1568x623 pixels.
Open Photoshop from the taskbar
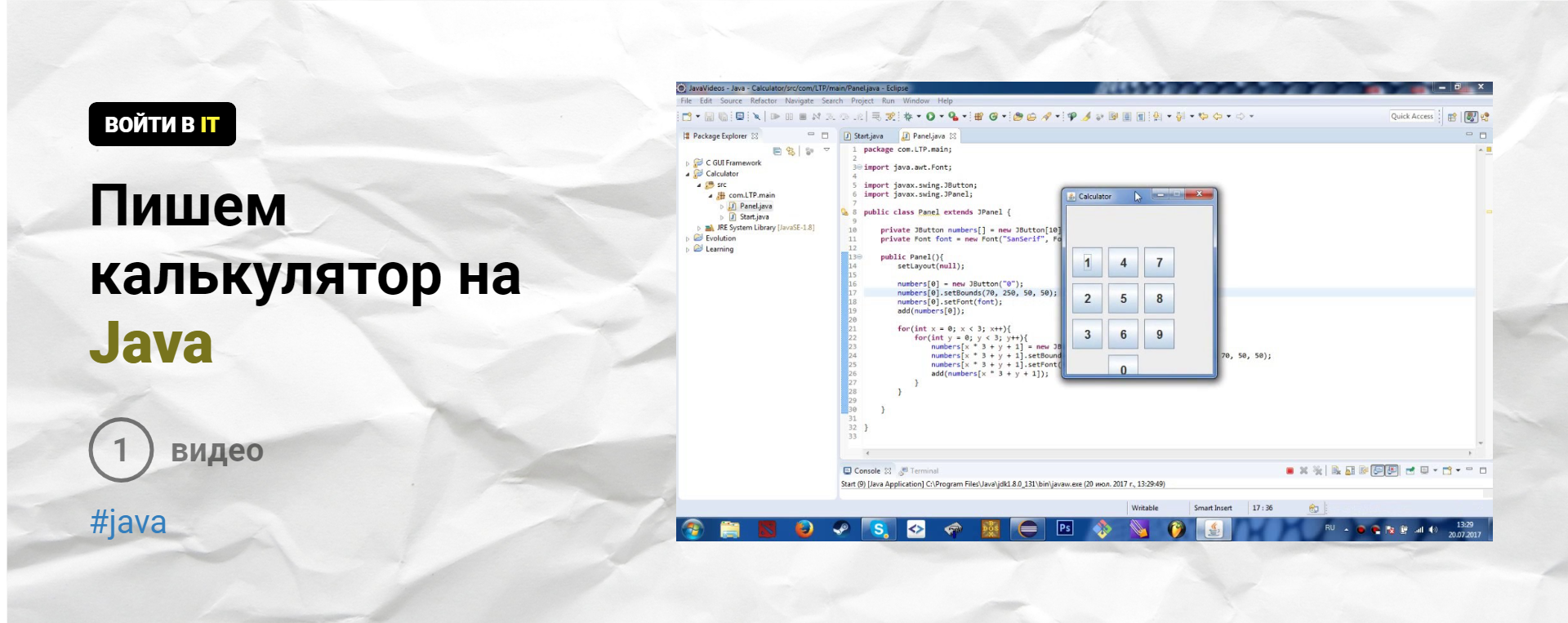pos(1065,529)
